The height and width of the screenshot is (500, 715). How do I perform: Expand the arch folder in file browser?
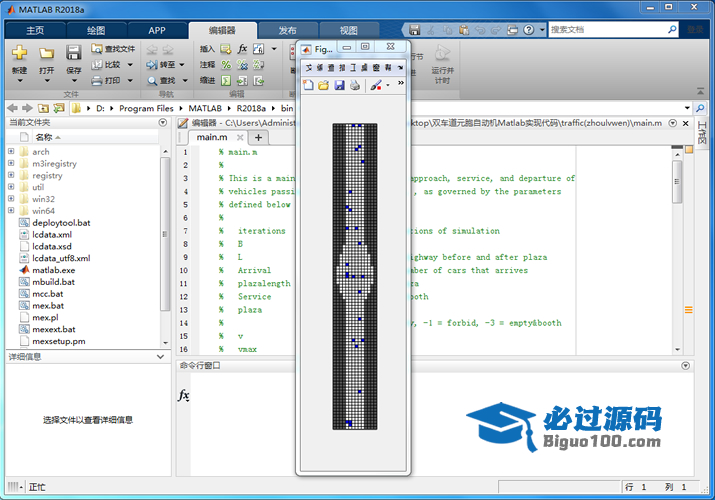point(11,151)
